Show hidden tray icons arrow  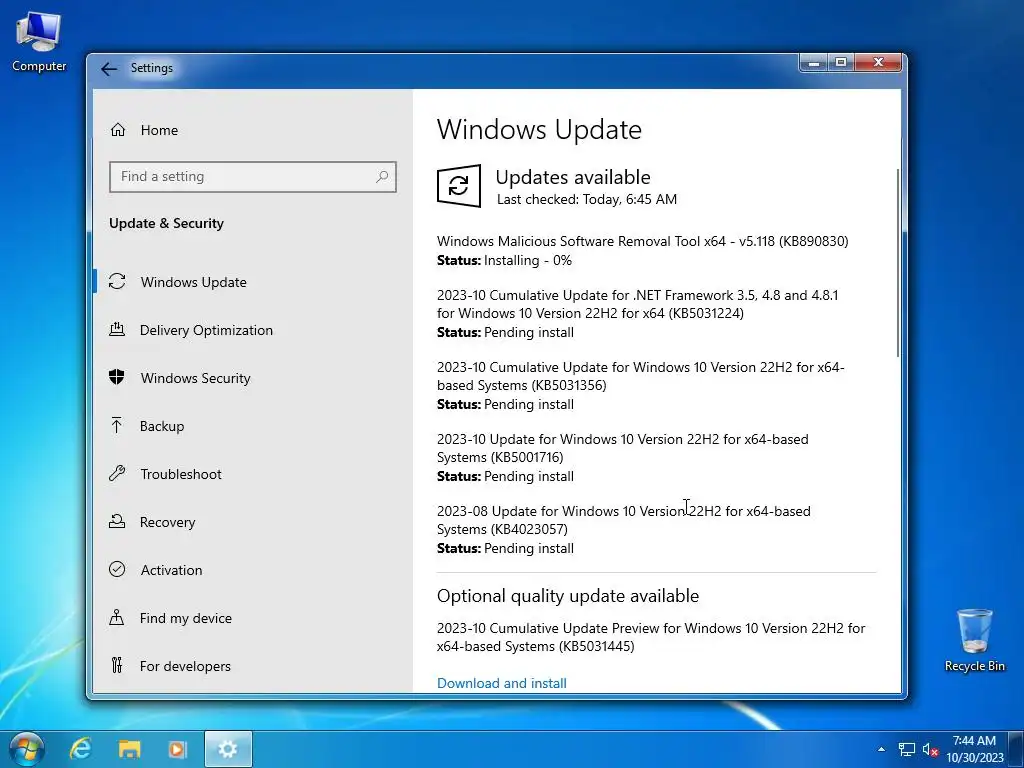882,749
